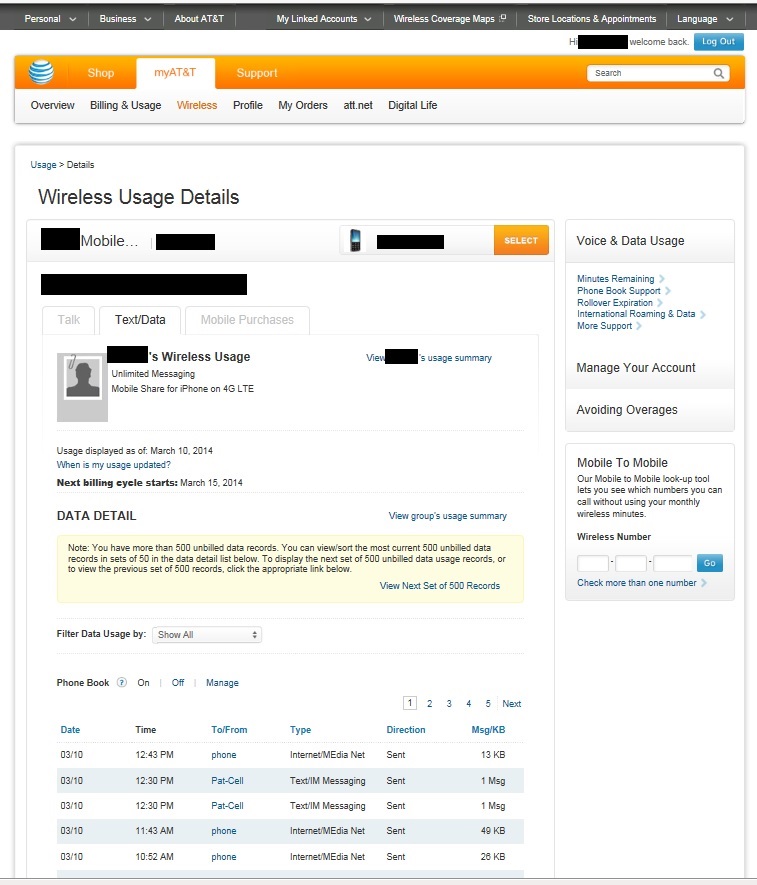The width and height of the screenshot is (757, 885).
Task: Click arrow beside International Roaming & Data
Action: coord(703,314)
